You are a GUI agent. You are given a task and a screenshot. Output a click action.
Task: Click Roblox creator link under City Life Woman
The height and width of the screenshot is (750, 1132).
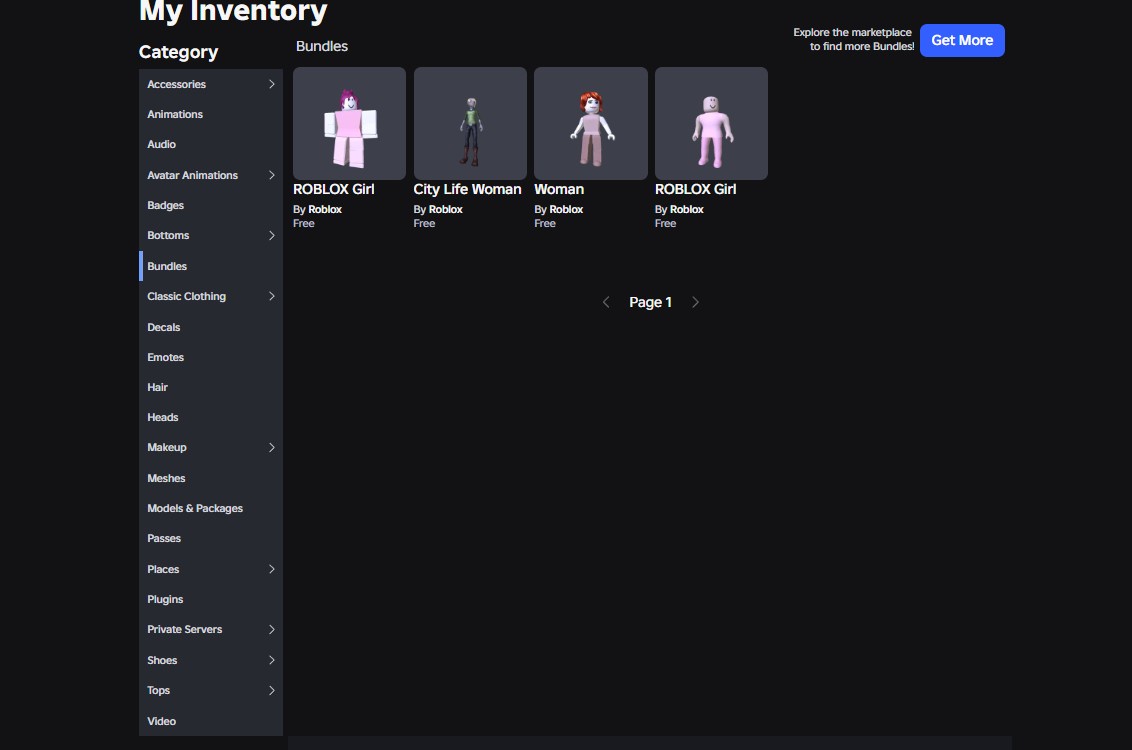pyautogui.click(x=445, y=209)
